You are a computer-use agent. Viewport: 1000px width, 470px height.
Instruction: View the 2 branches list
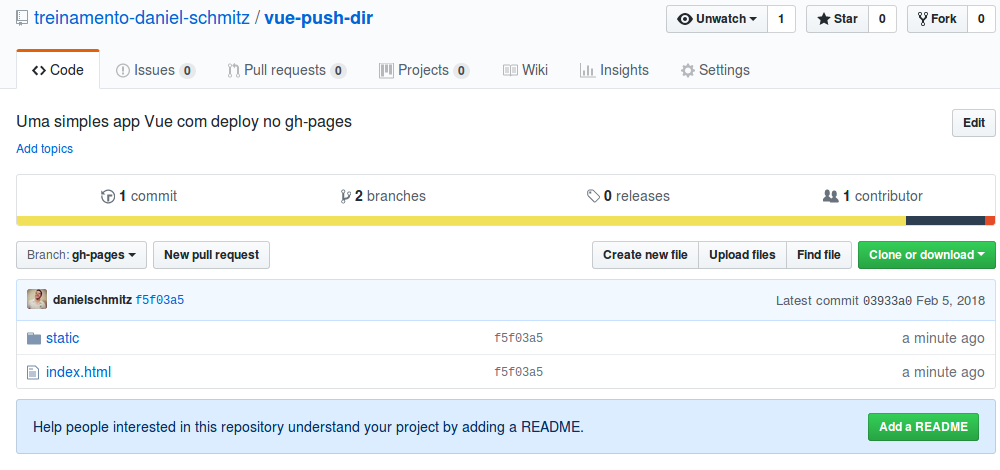[383, 196]
